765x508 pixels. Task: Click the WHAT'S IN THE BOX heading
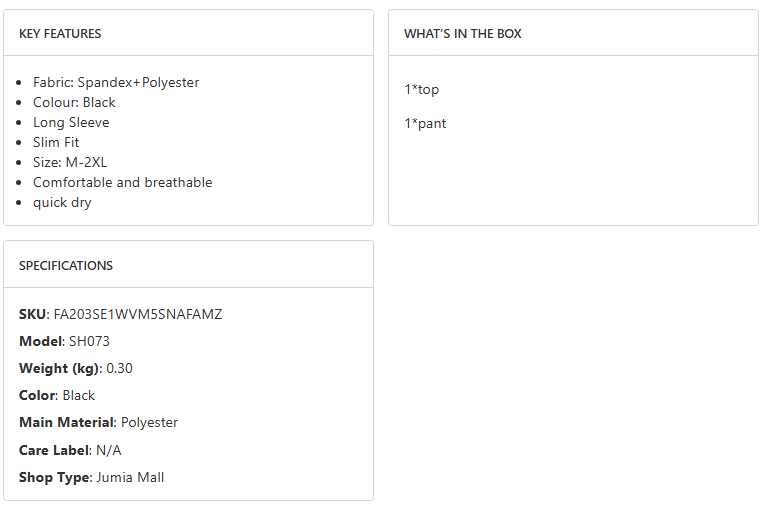pos(463,34)
